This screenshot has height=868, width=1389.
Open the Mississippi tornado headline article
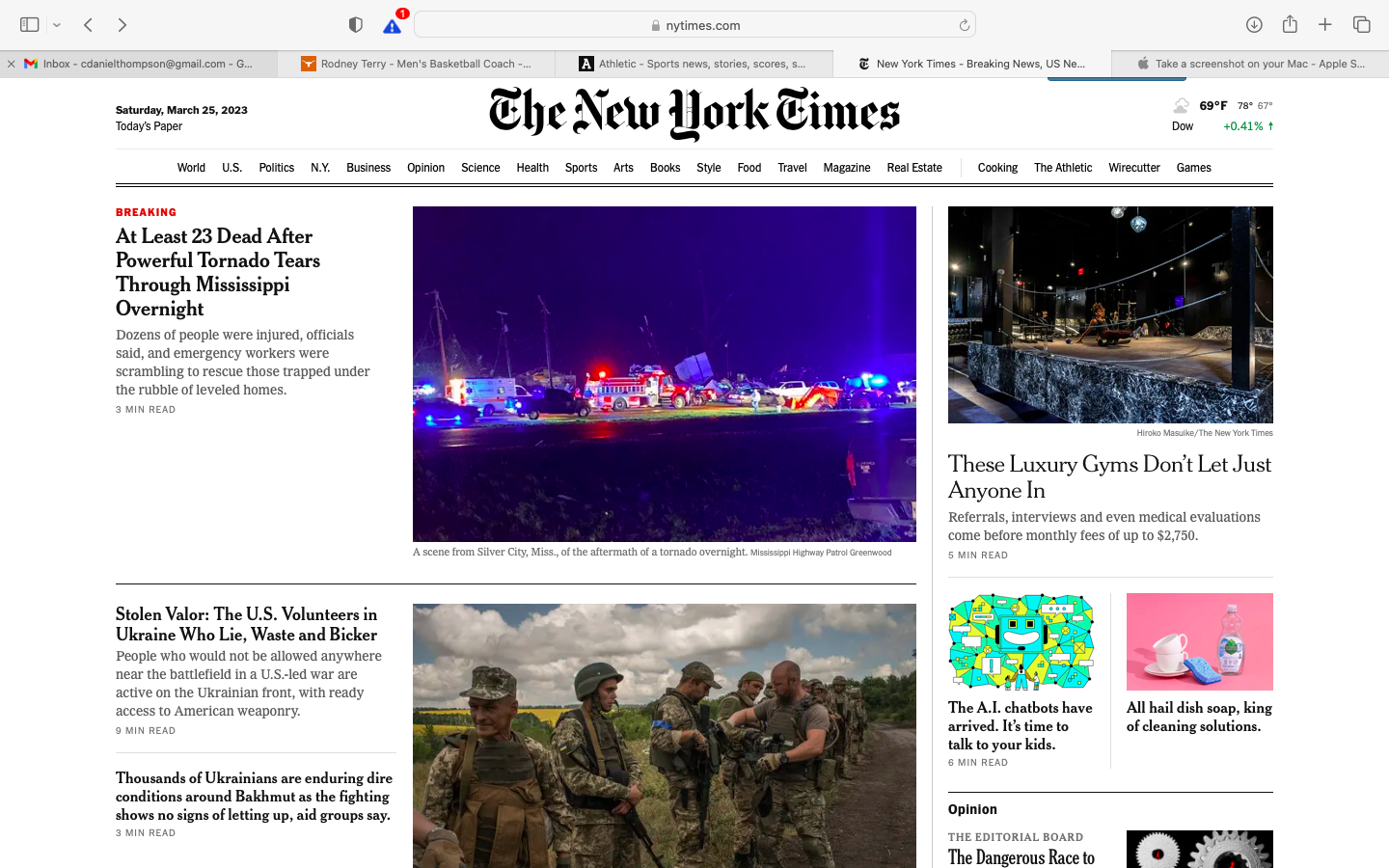click(x=218, y=272)
